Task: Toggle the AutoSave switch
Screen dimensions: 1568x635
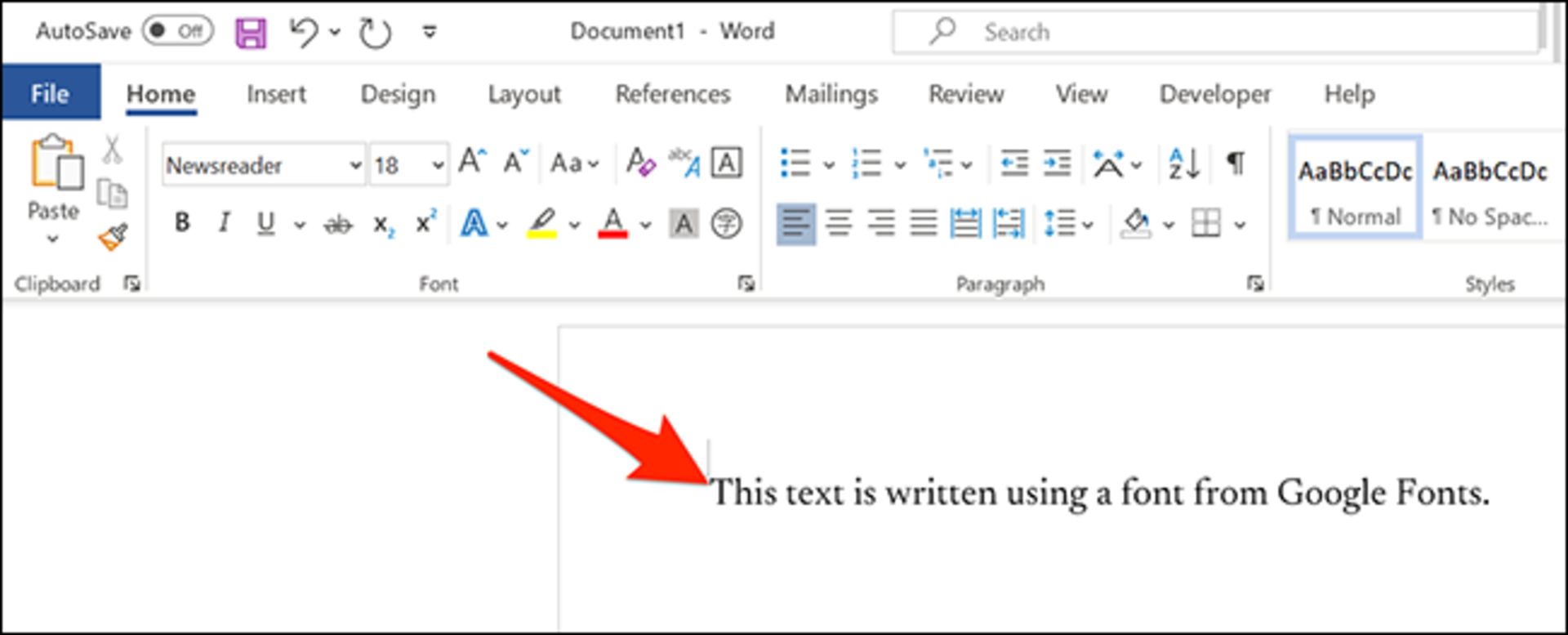Action: [177, 31]
